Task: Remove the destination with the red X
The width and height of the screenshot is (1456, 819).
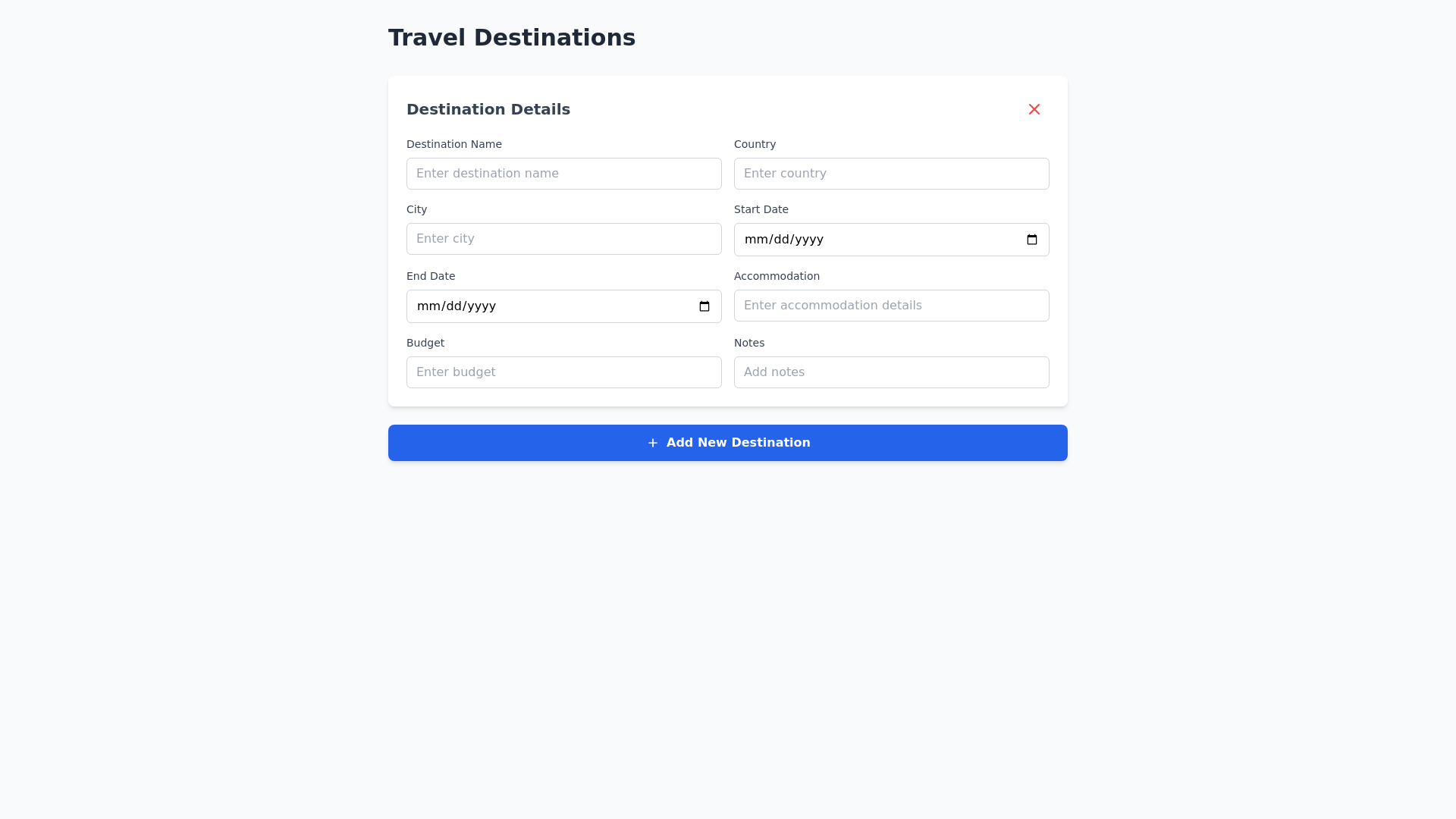Action: (1034, 109)
